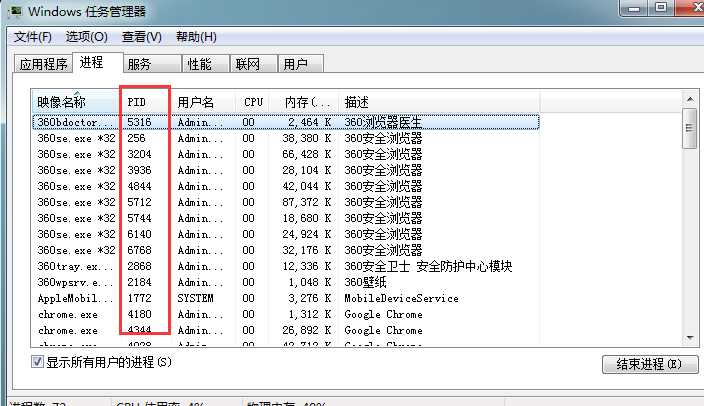
Task: Go to the 联网 tab
Action: [254, 64]
